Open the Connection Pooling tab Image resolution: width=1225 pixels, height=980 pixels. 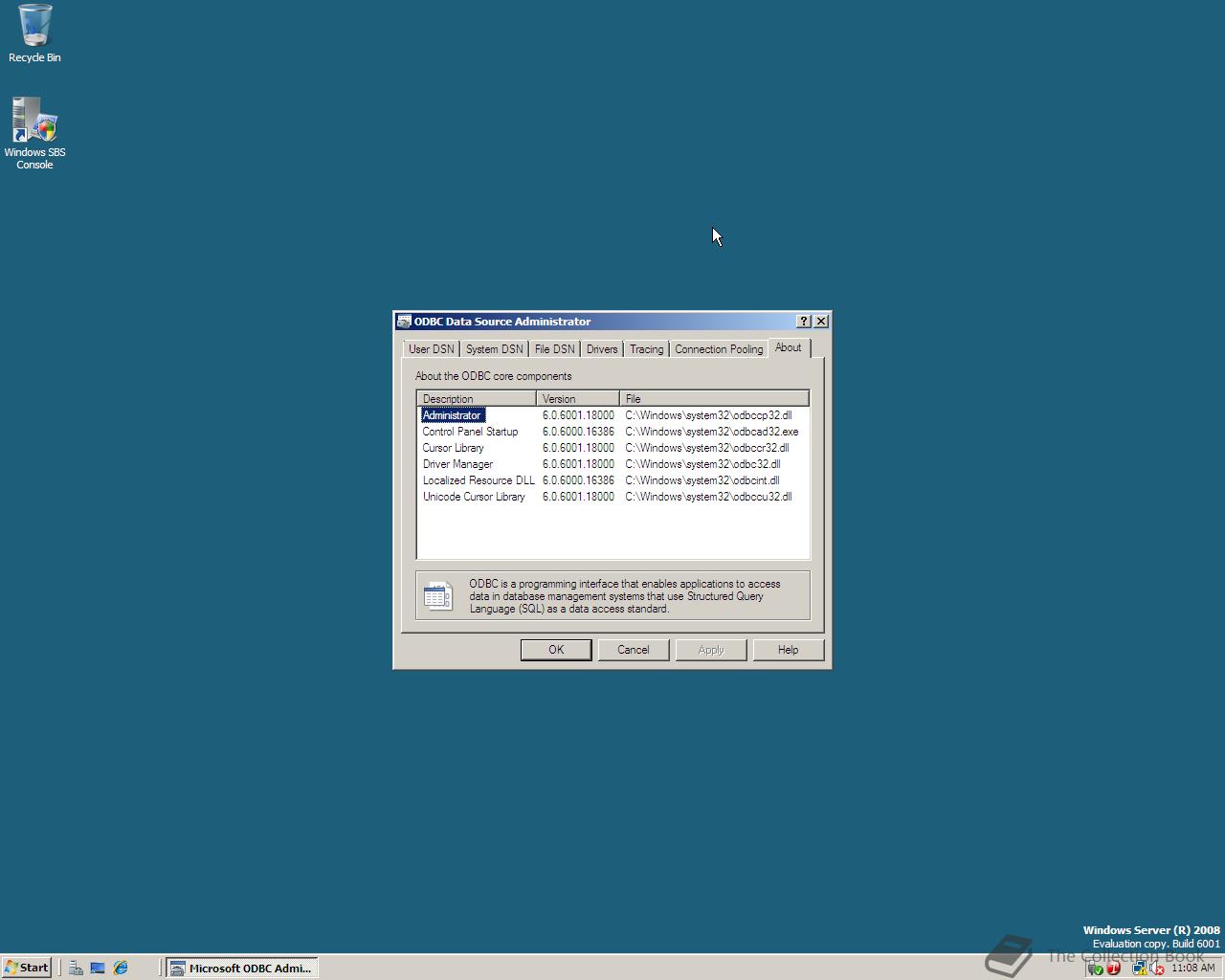719,349
